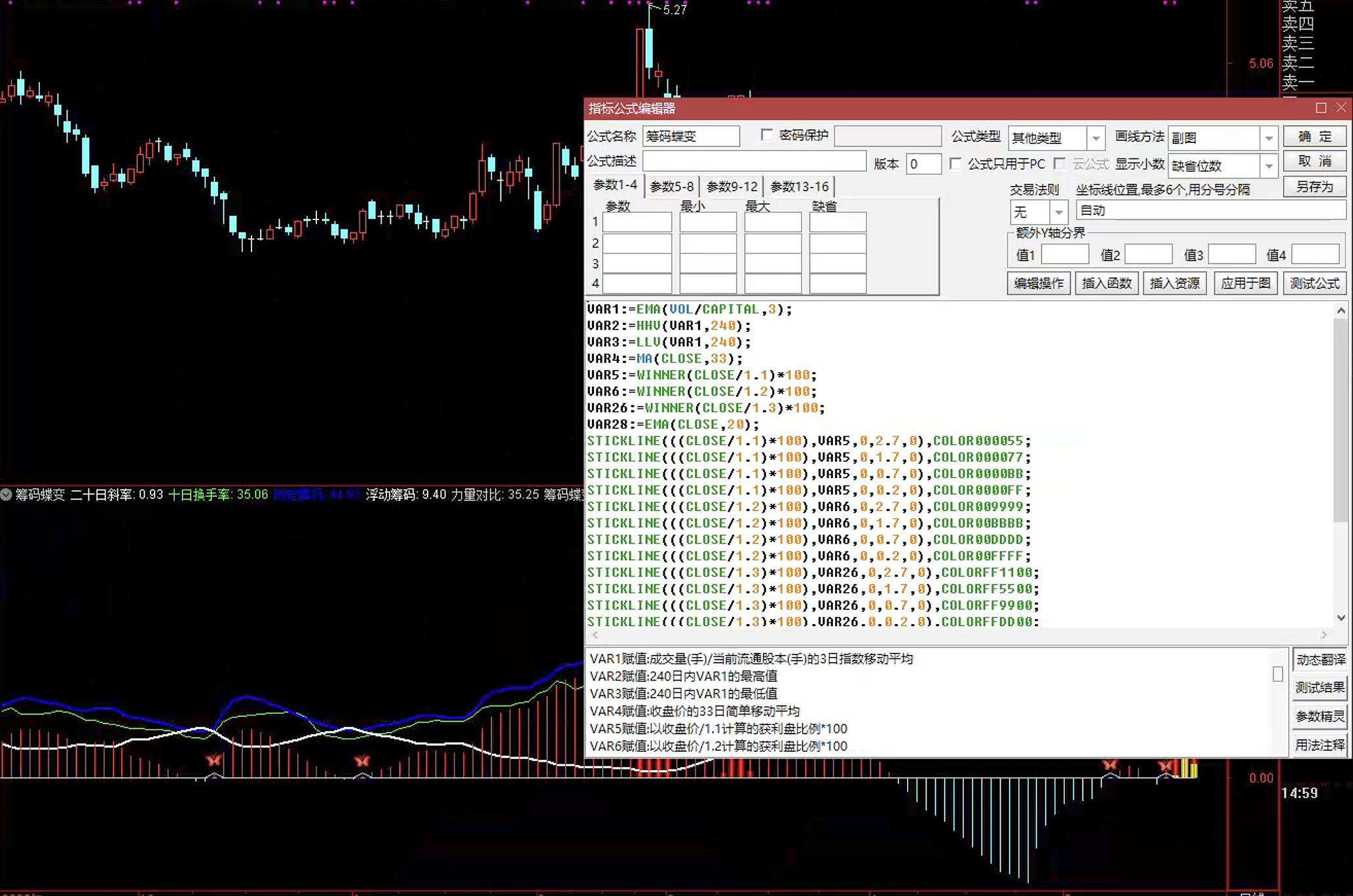Open the 公式类型 dropdown
Screen dimensions: 1353x896
point(1095,138)
